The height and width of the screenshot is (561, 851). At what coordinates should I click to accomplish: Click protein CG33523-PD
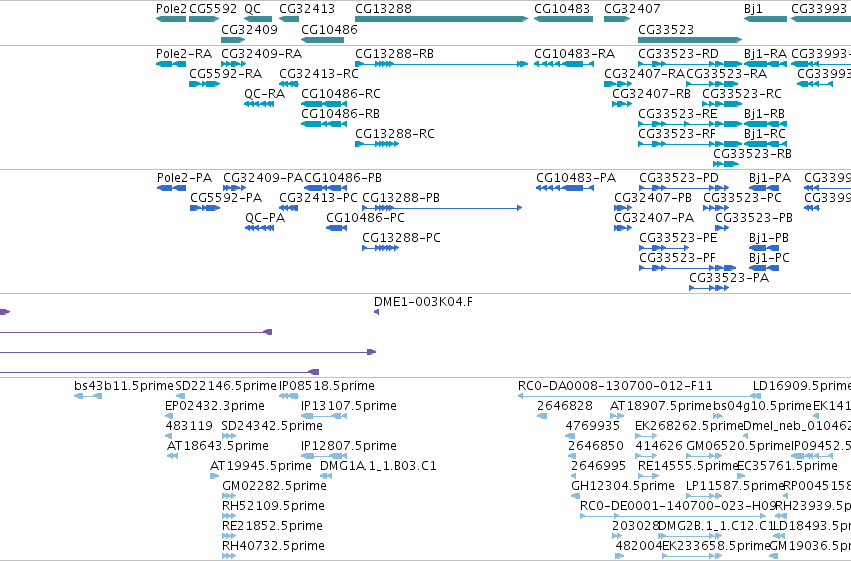pyautogui.click(x=683, y=188)
